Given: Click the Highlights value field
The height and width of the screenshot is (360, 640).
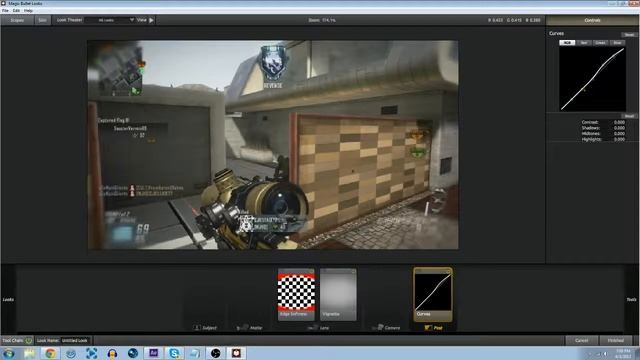Looking at the screenshot, I should pyautogui.click(x=619, y=139).
